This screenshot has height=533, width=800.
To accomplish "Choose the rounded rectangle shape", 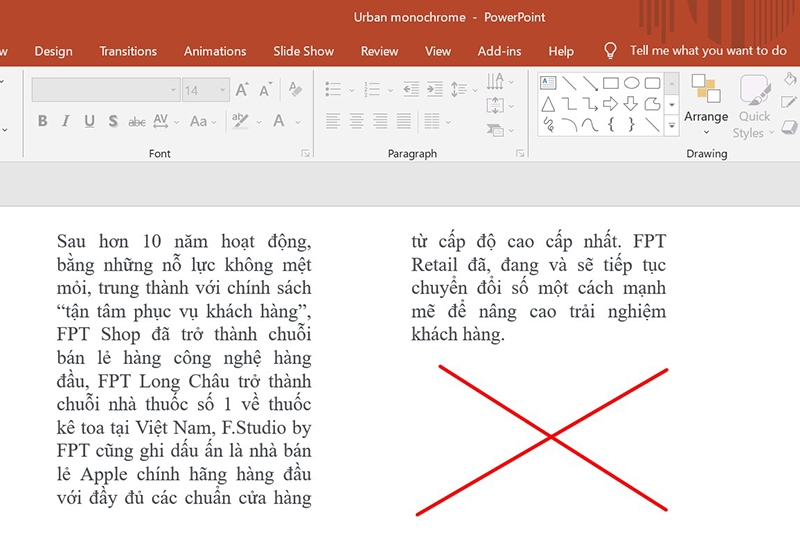I will tap(653, 83).
